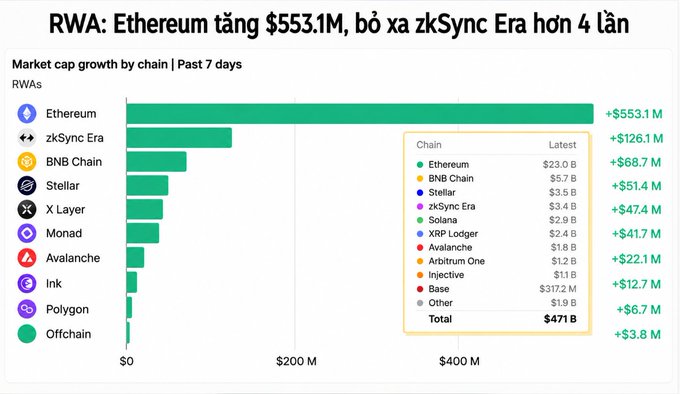Image resolution: width=680 pixels, height=394 pixels.
Task: Click the zkSync Era arrows logo
Action: point(27,138)
